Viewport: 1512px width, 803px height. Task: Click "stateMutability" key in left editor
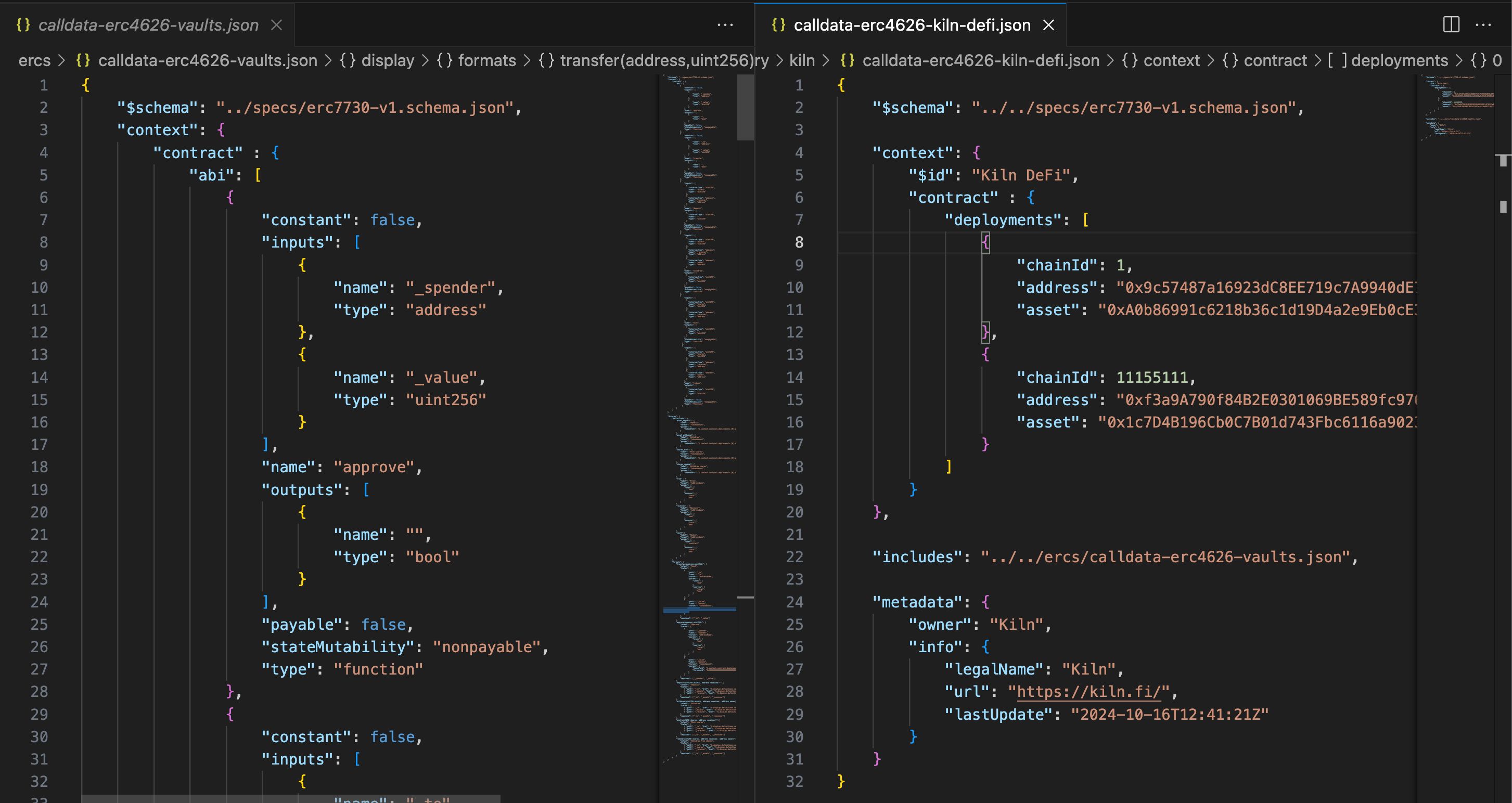coord(342,646)
